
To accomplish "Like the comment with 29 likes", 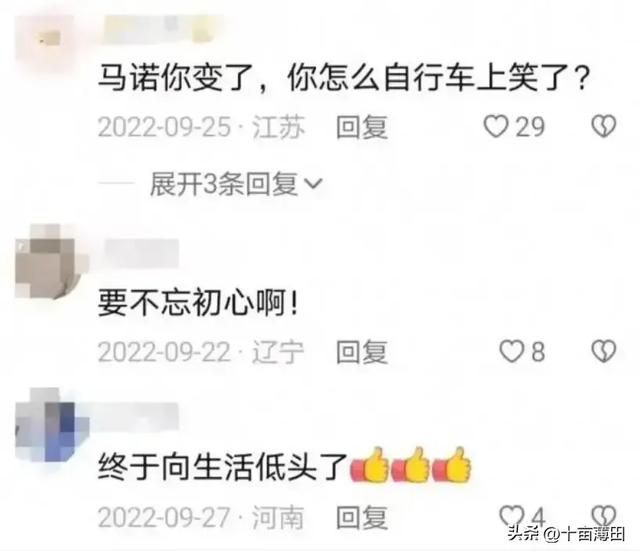I will [496, 127].
